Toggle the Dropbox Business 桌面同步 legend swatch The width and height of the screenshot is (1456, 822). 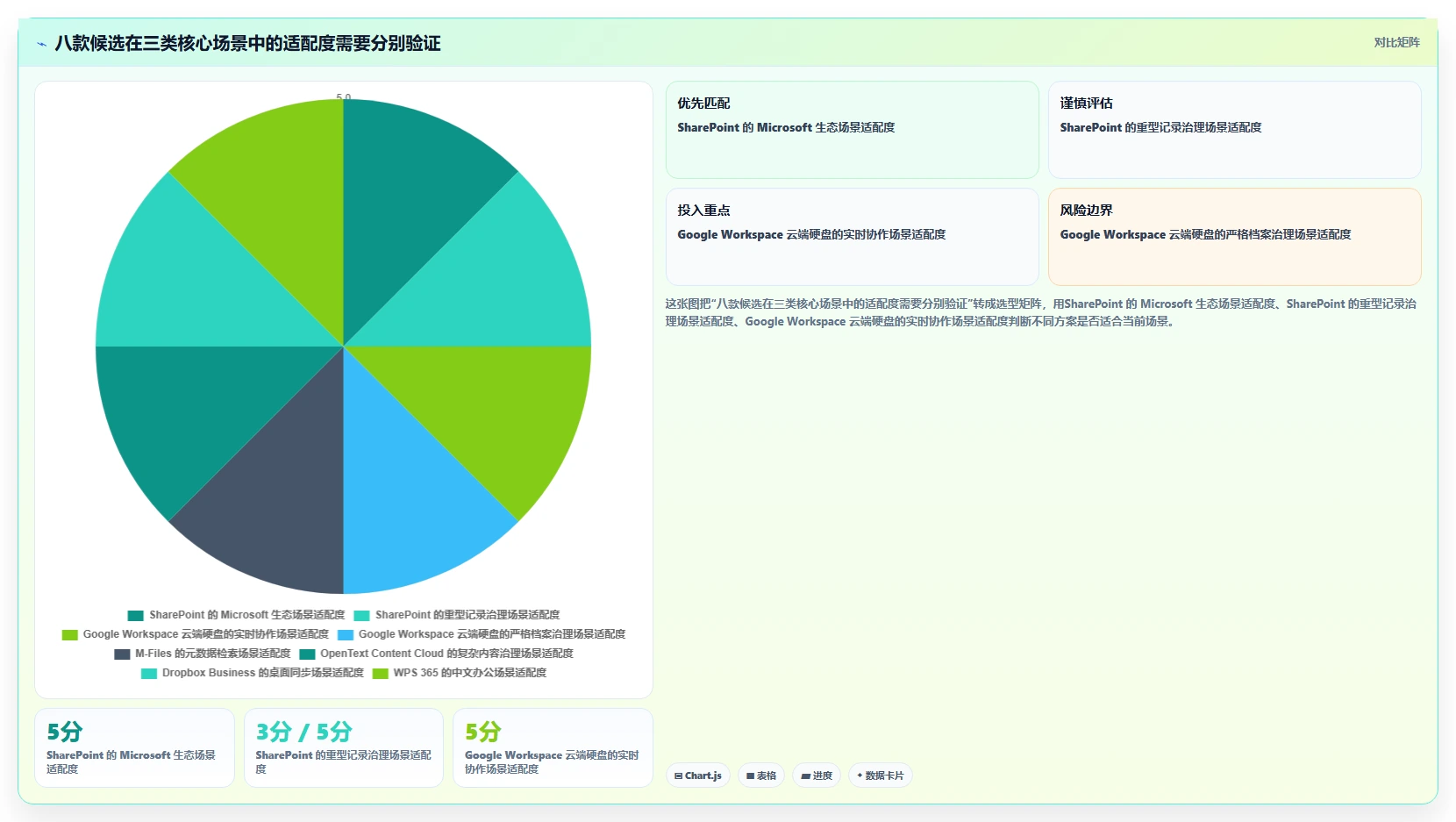(x=149, y=674)
